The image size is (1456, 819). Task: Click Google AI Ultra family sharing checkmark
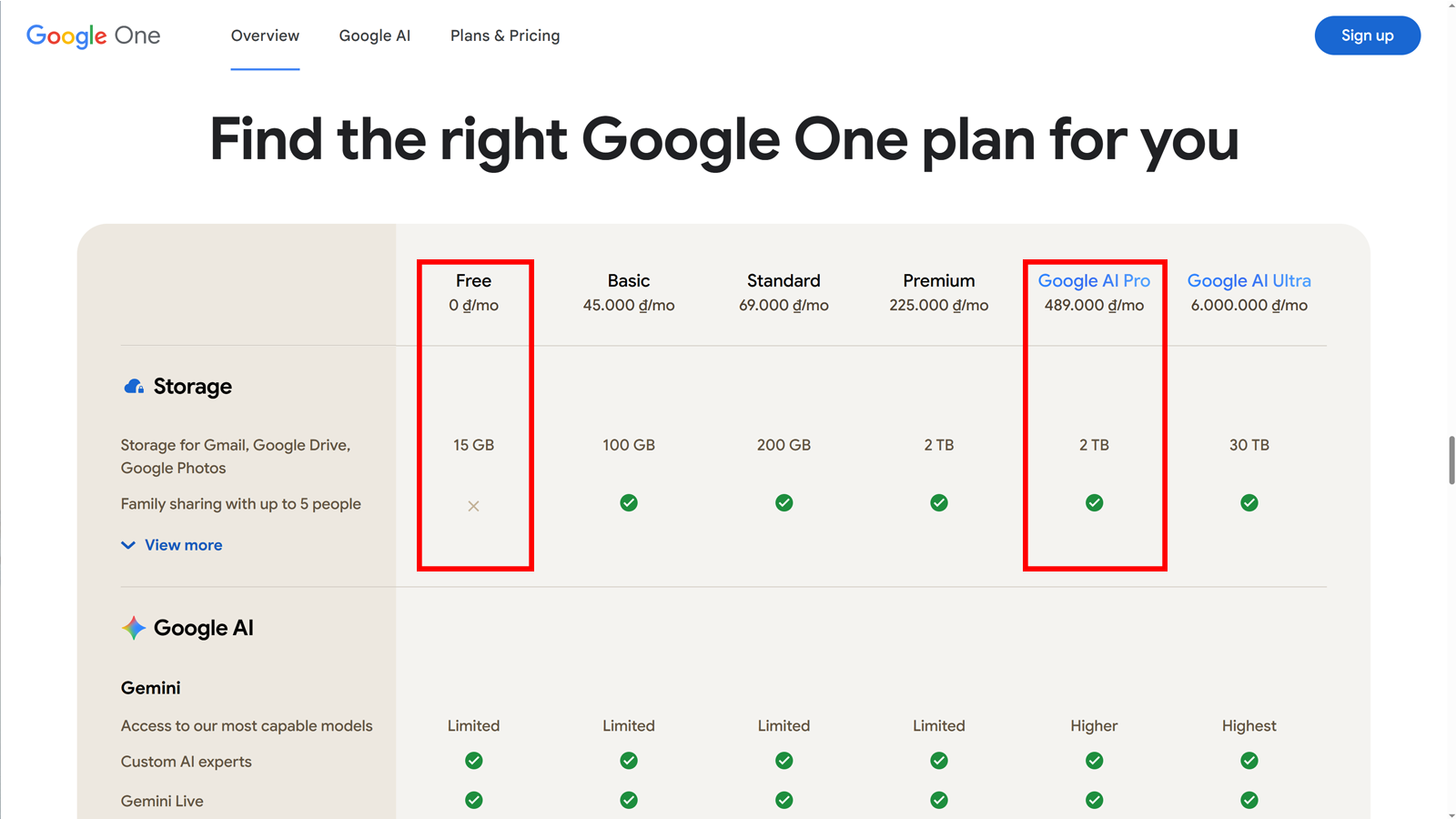(x=1249, y=503)
